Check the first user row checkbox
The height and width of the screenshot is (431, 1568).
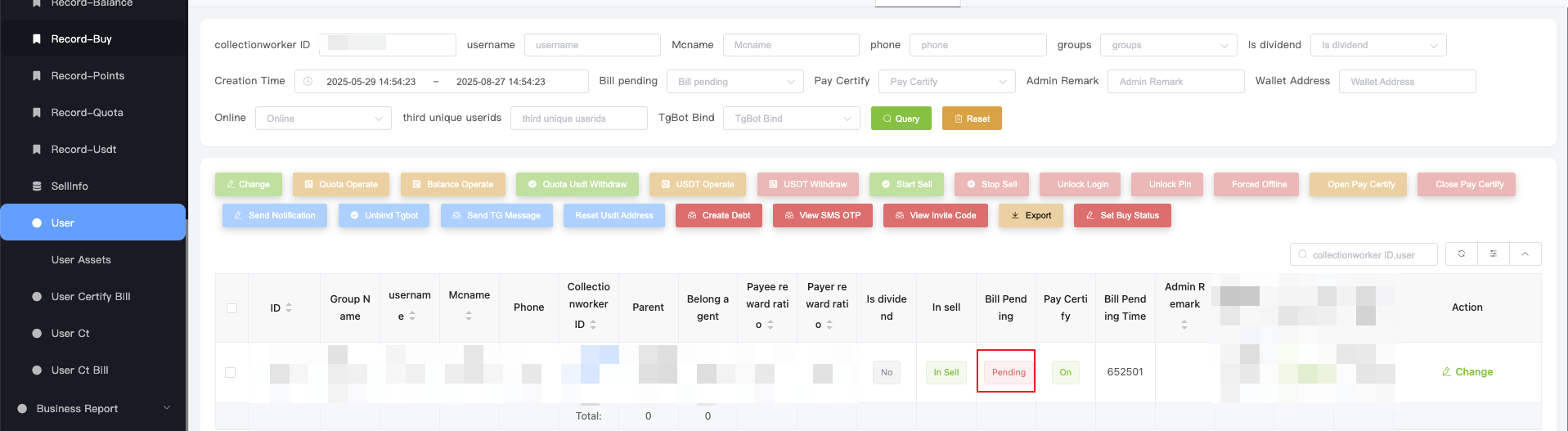tap(231, 373)
